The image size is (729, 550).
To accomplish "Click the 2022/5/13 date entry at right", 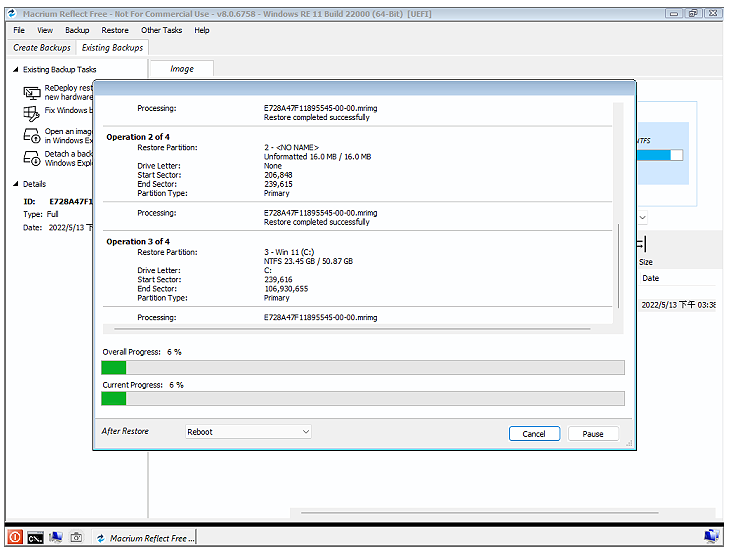I will tap(678, 305).
